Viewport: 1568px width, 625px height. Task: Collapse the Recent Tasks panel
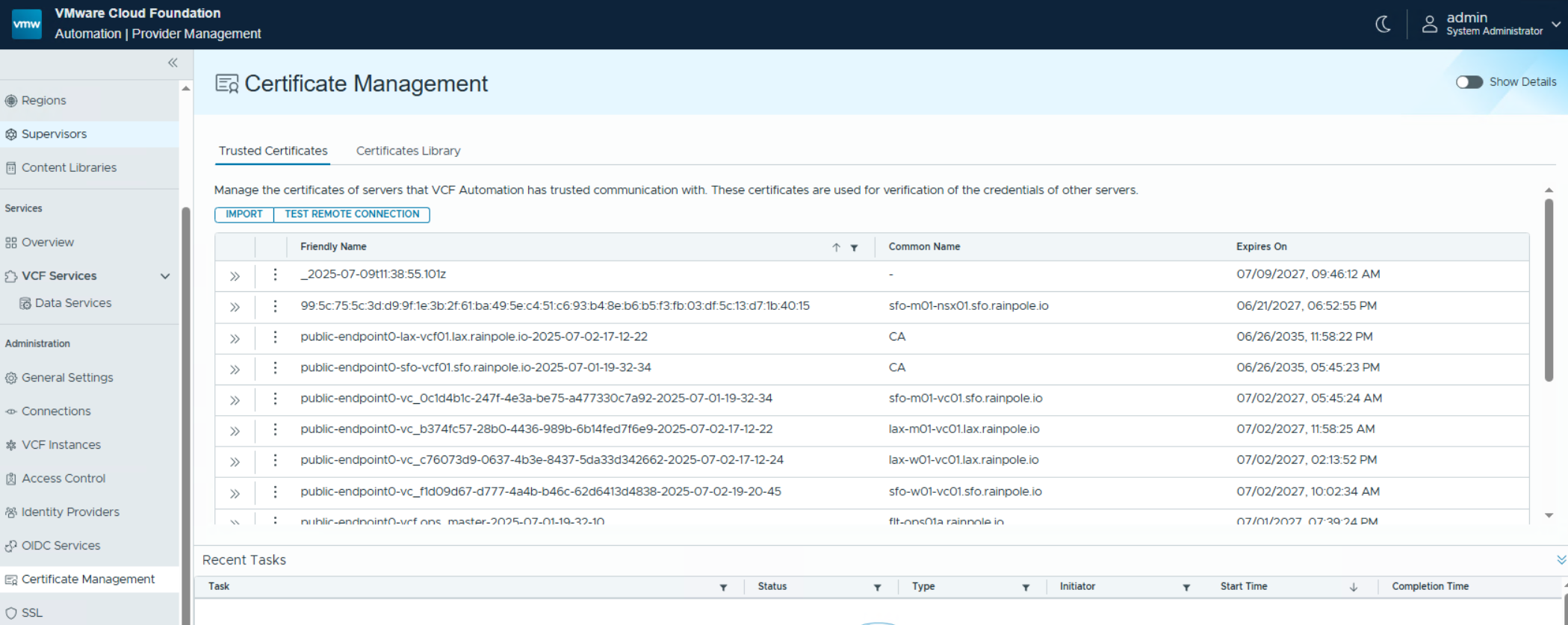[1561, 560]
